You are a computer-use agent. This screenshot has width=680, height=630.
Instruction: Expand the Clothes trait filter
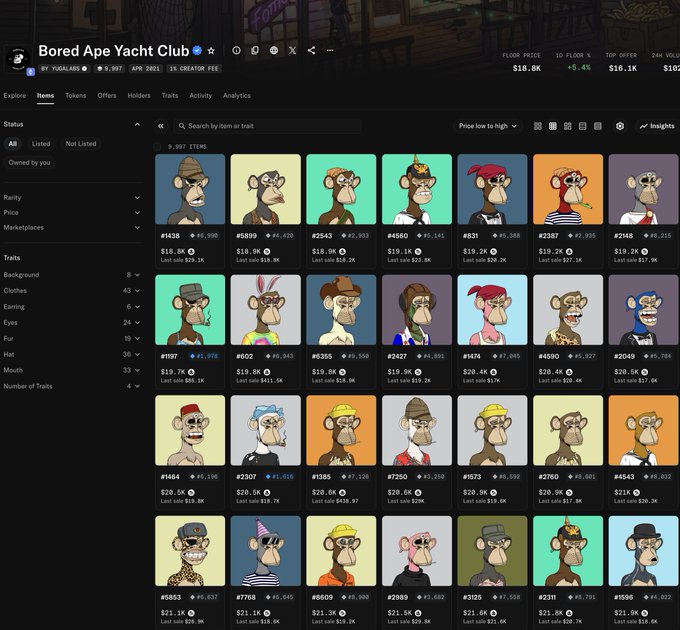coord(72,291)
